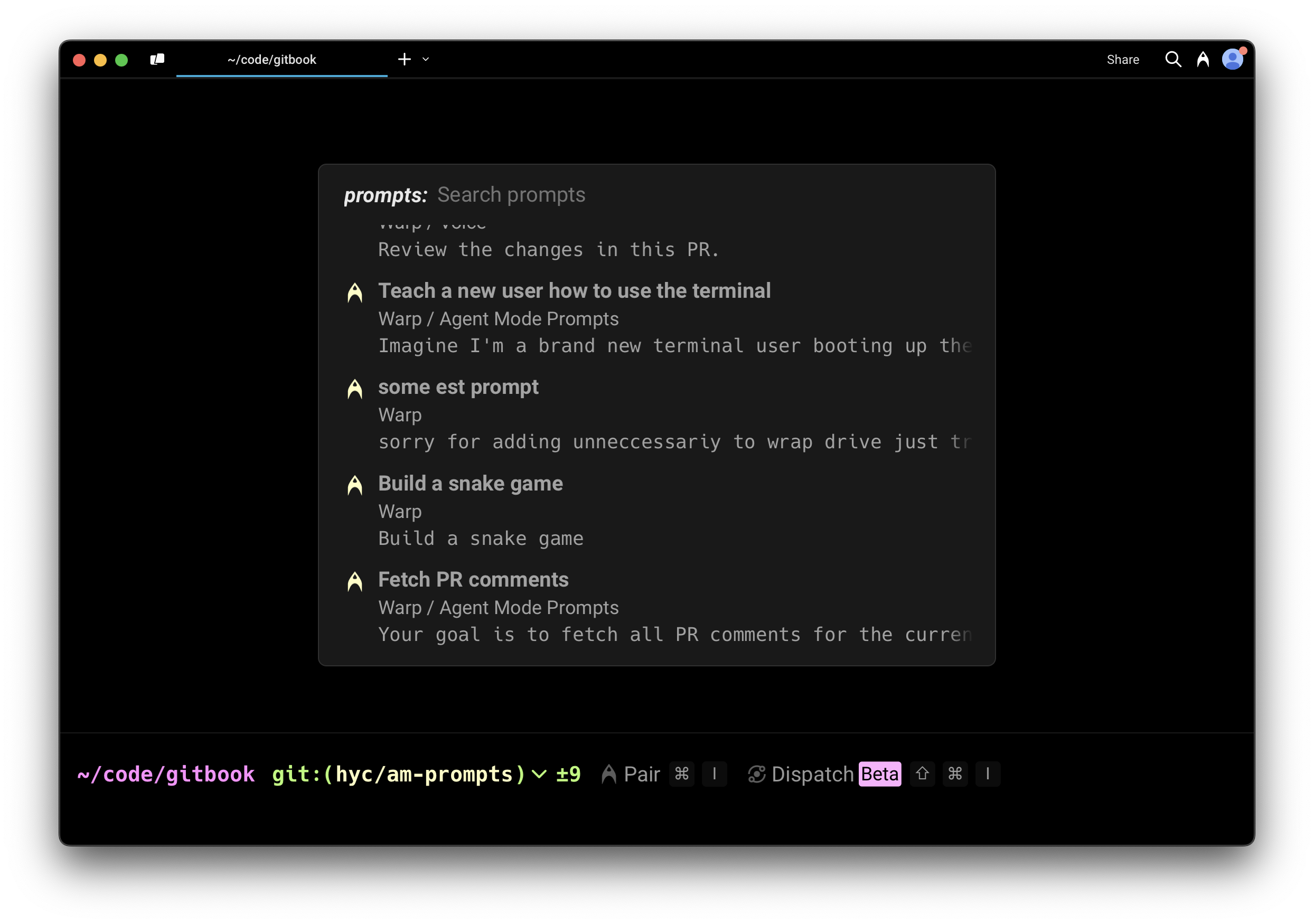The height and width of the screenshot is (924, 1314).
Task: Switch to the ~/code/gitbook tab
Action: (271, 59)
